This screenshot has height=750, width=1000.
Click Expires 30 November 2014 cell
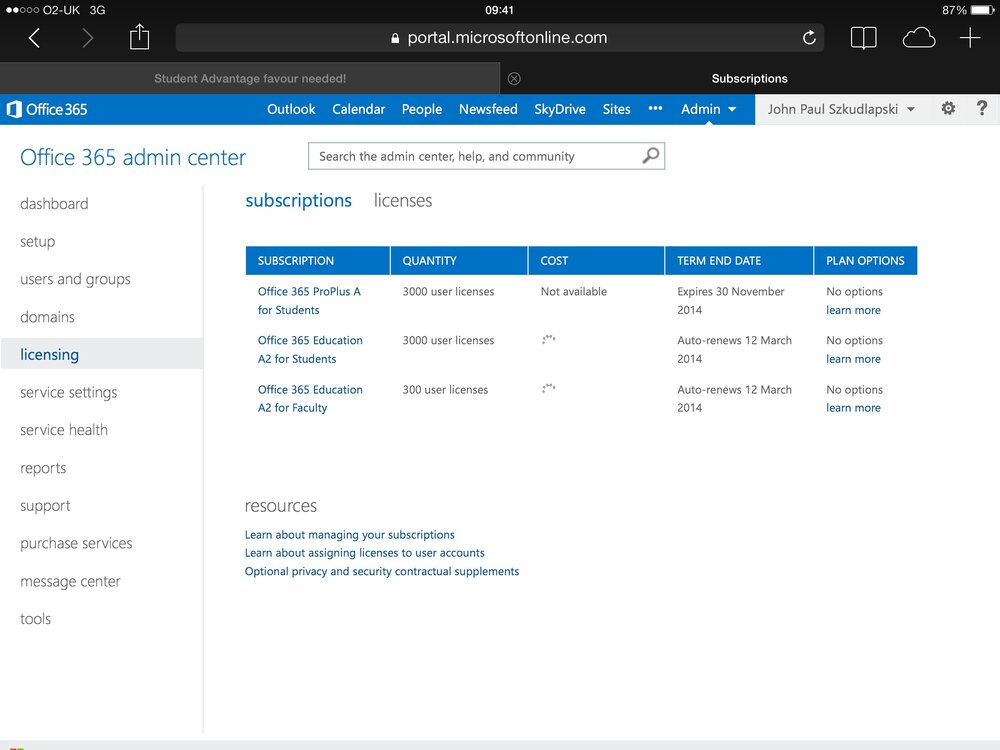click(731, 300)
